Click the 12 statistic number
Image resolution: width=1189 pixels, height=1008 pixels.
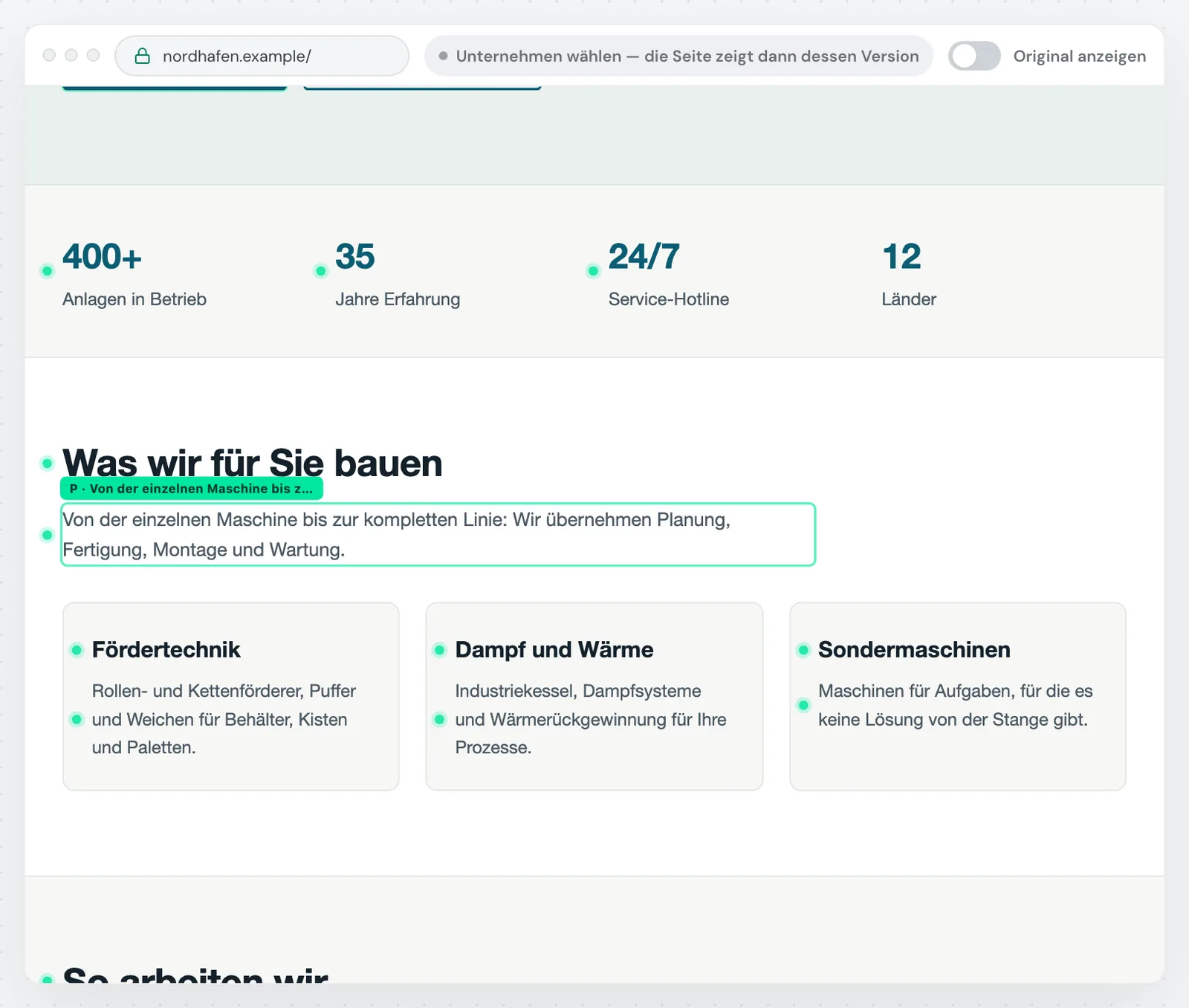point(901,257)
